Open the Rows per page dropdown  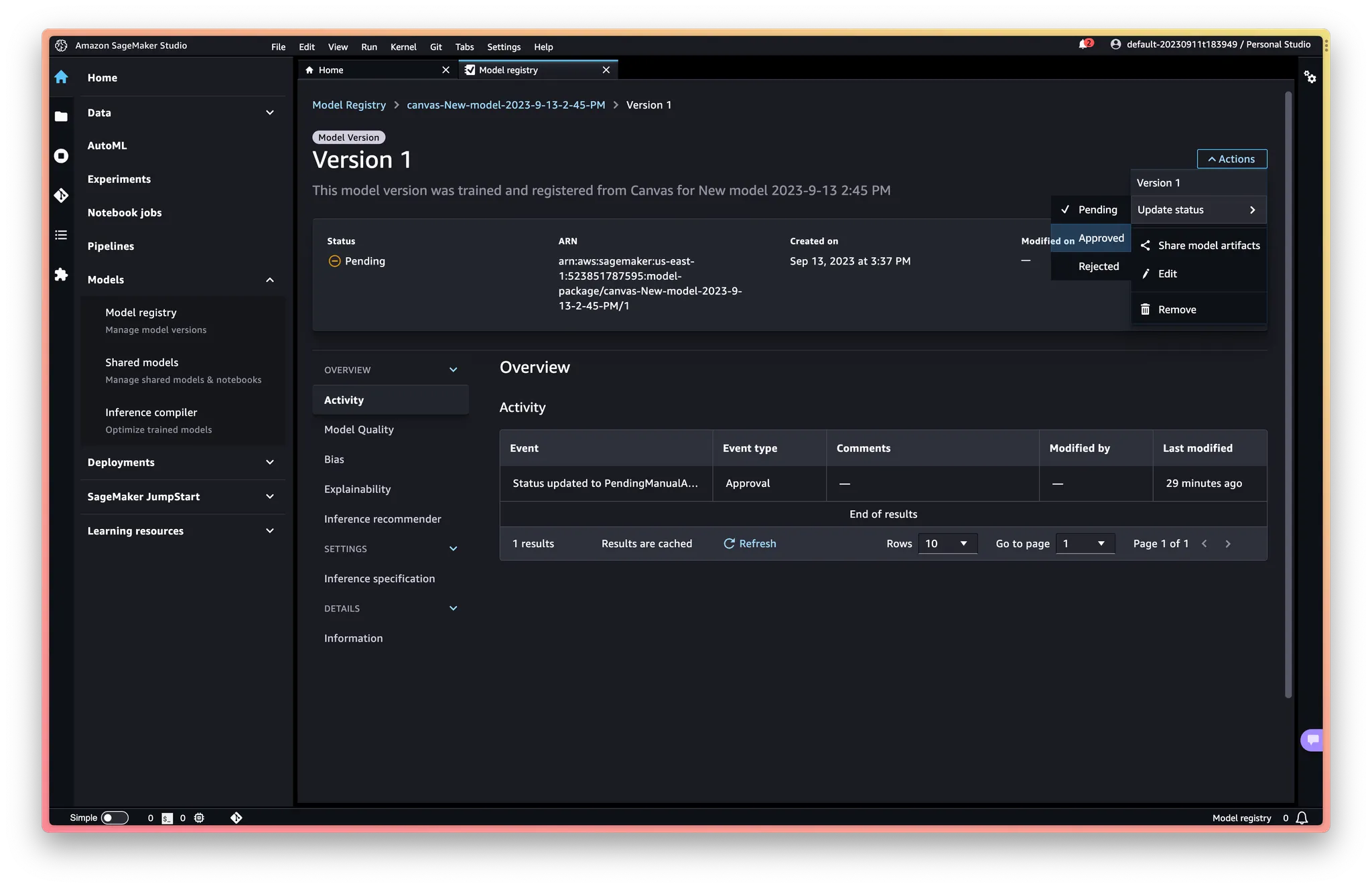coord(947,544)
